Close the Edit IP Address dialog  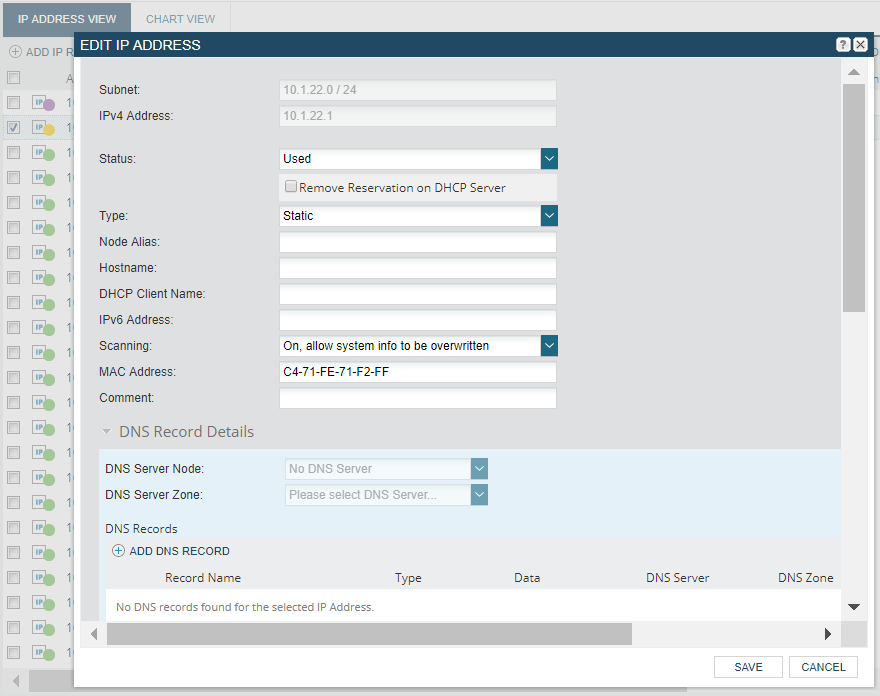pyautogui.click(x=860, y=45)
